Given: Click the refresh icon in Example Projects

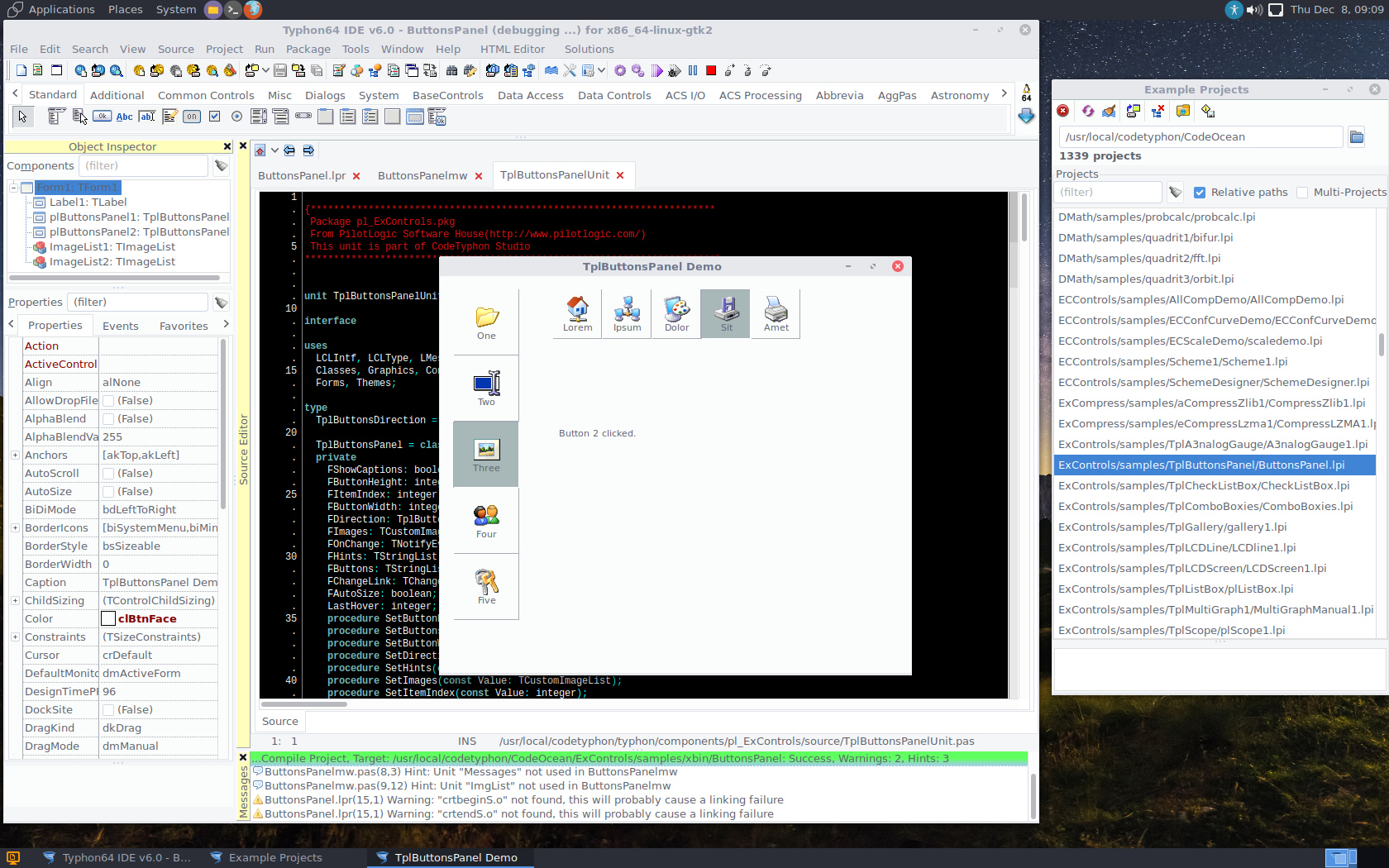Looking at the screenshot, I should pos(1087,111).
